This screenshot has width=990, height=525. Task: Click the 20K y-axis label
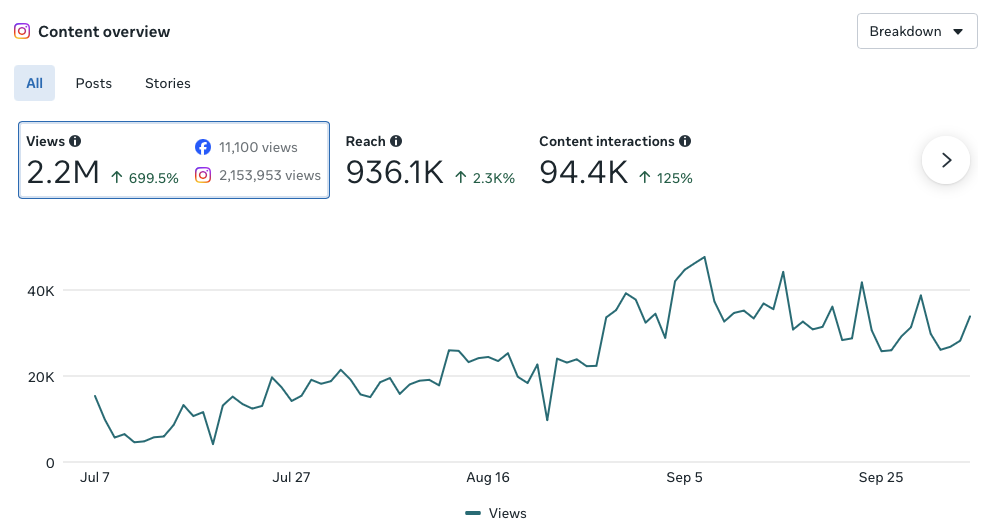point(41,377)
